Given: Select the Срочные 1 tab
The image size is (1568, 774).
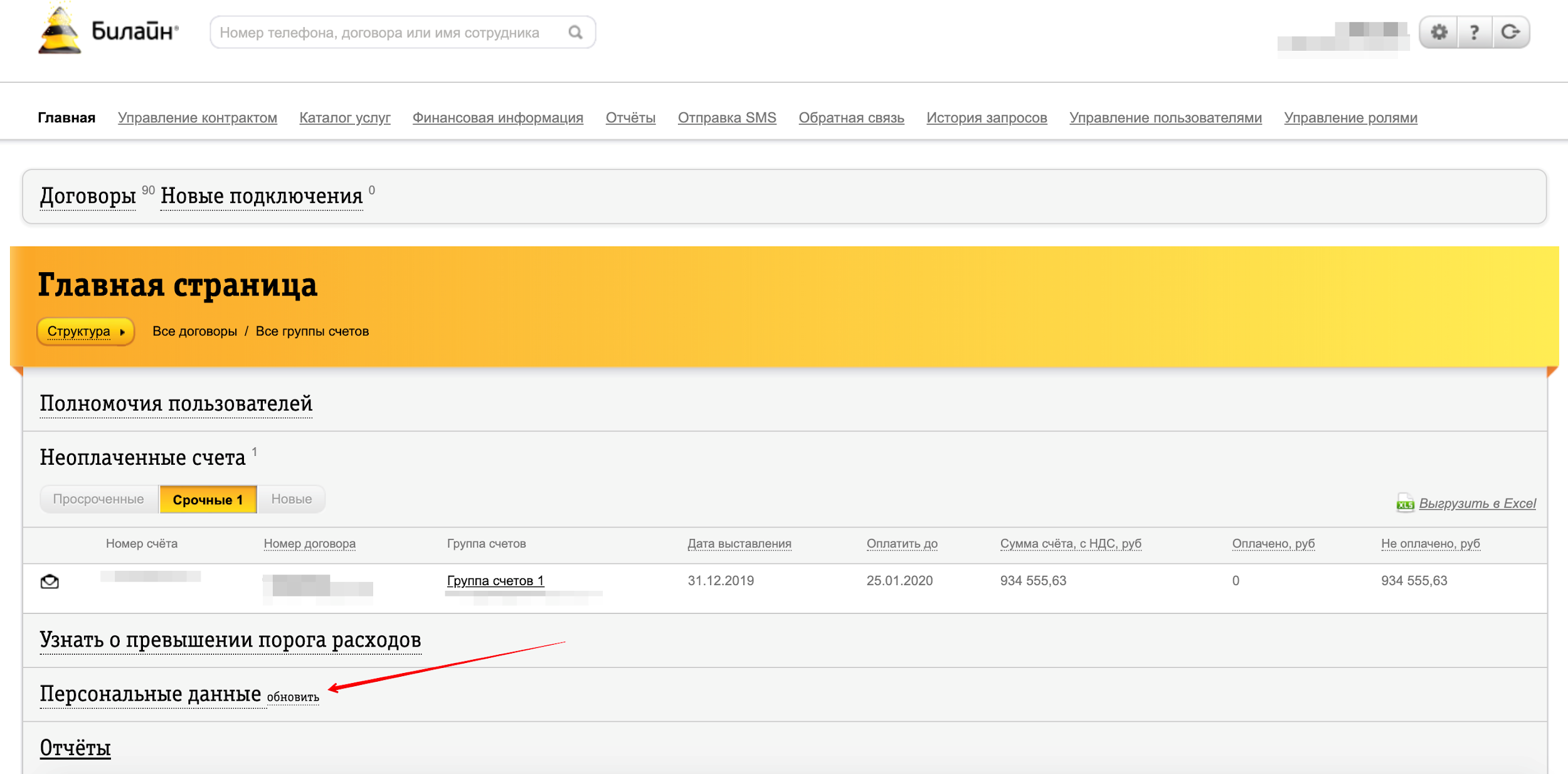Looking at the screenshot, I should (x=208, y=500).
